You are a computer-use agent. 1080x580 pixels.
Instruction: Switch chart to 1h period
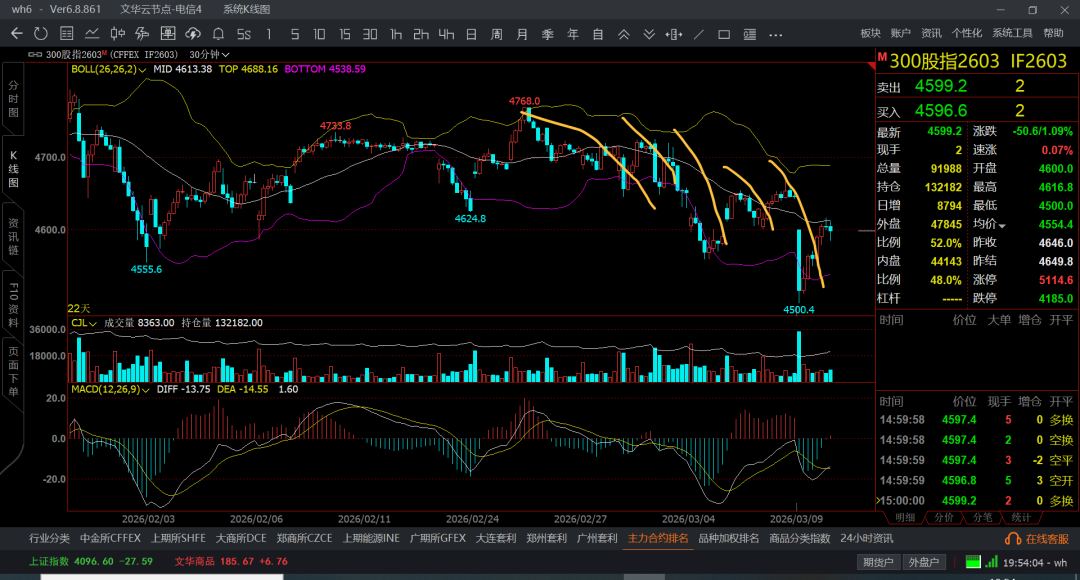point(396,33)
